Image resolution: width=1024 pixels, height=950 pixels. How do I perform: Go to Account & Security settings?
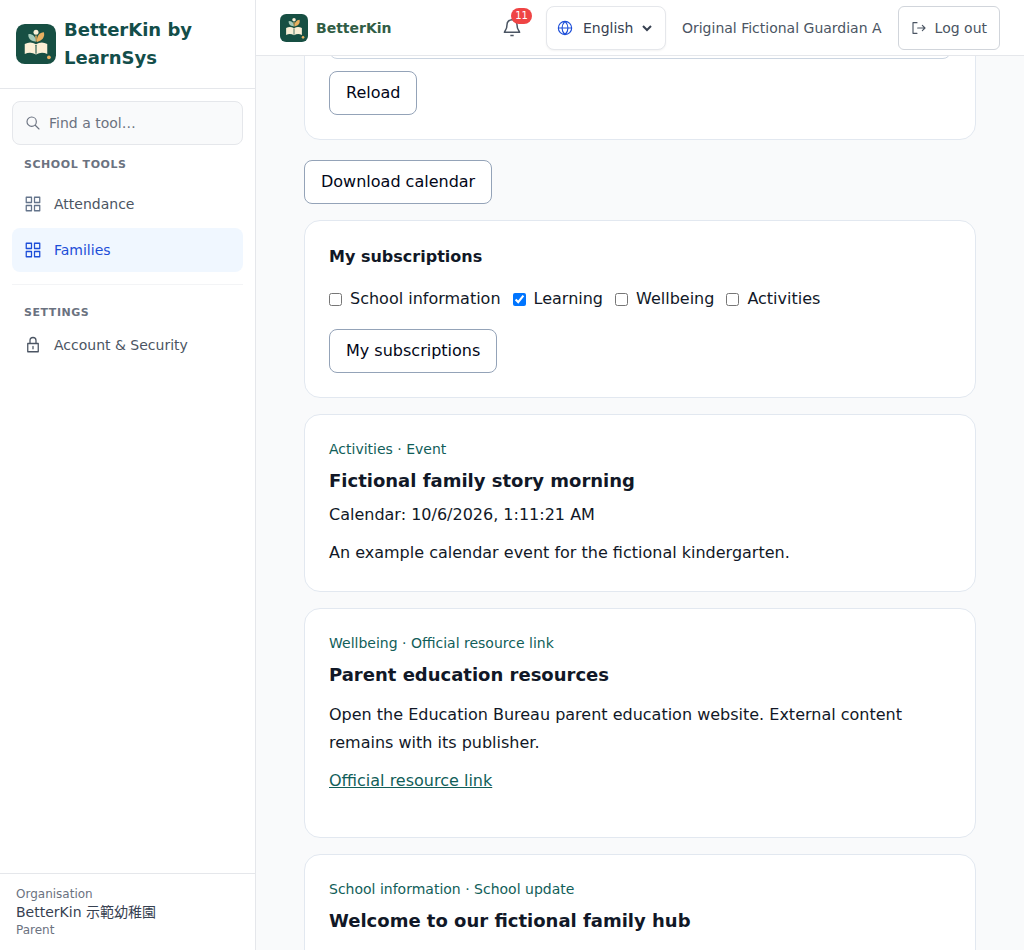point(127,345)
